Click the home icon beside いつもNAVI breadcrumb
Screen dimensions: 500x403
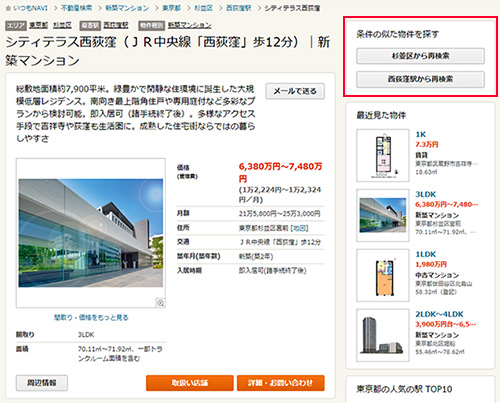(8, 8)
